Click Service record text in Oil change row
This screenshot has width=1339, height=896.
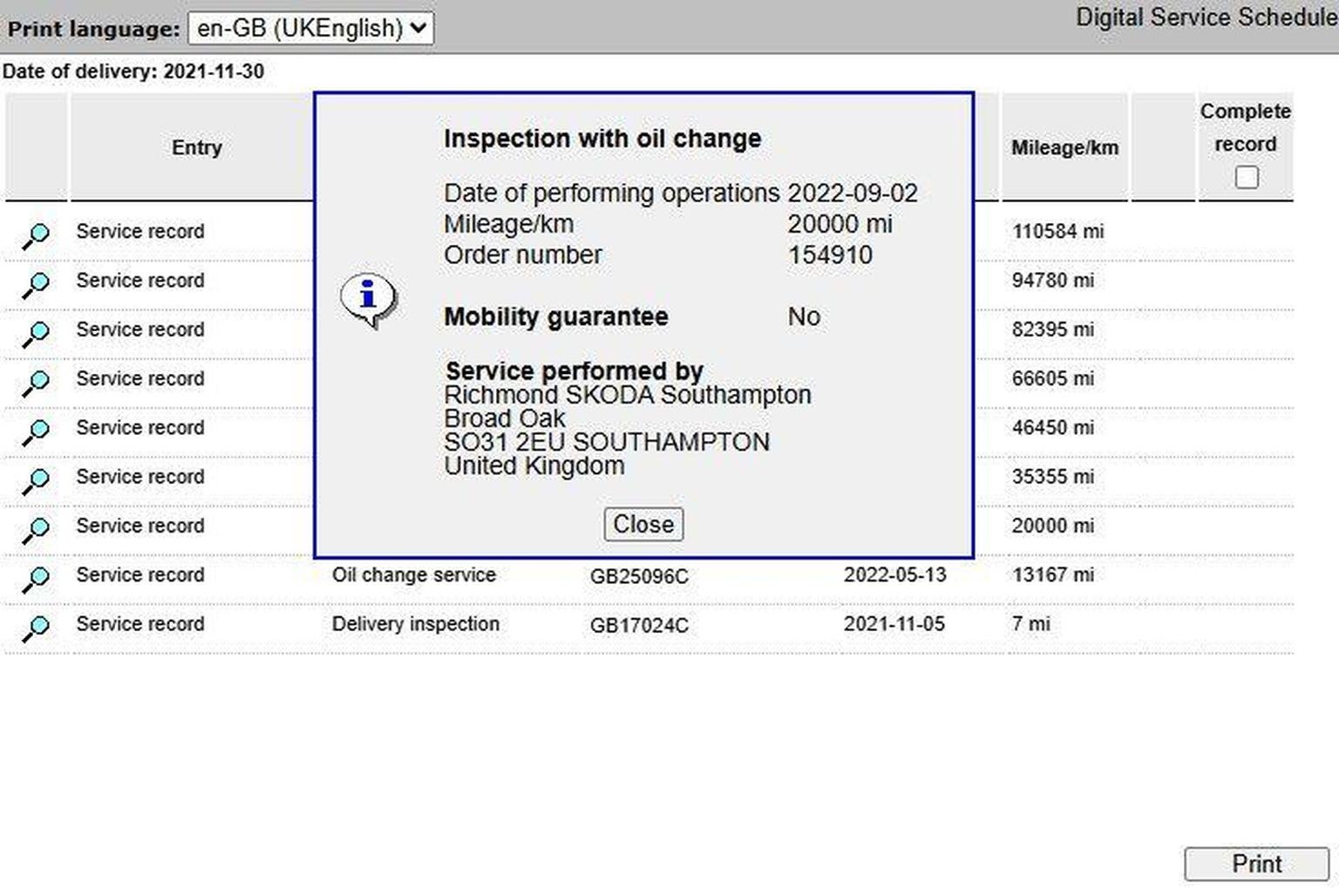[x=140, y=575]
